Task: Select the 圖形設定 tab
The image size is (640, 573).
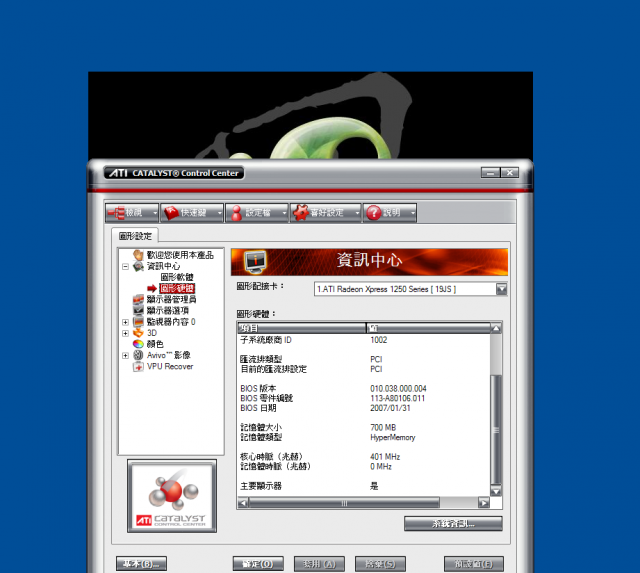Action: [135, 236]
